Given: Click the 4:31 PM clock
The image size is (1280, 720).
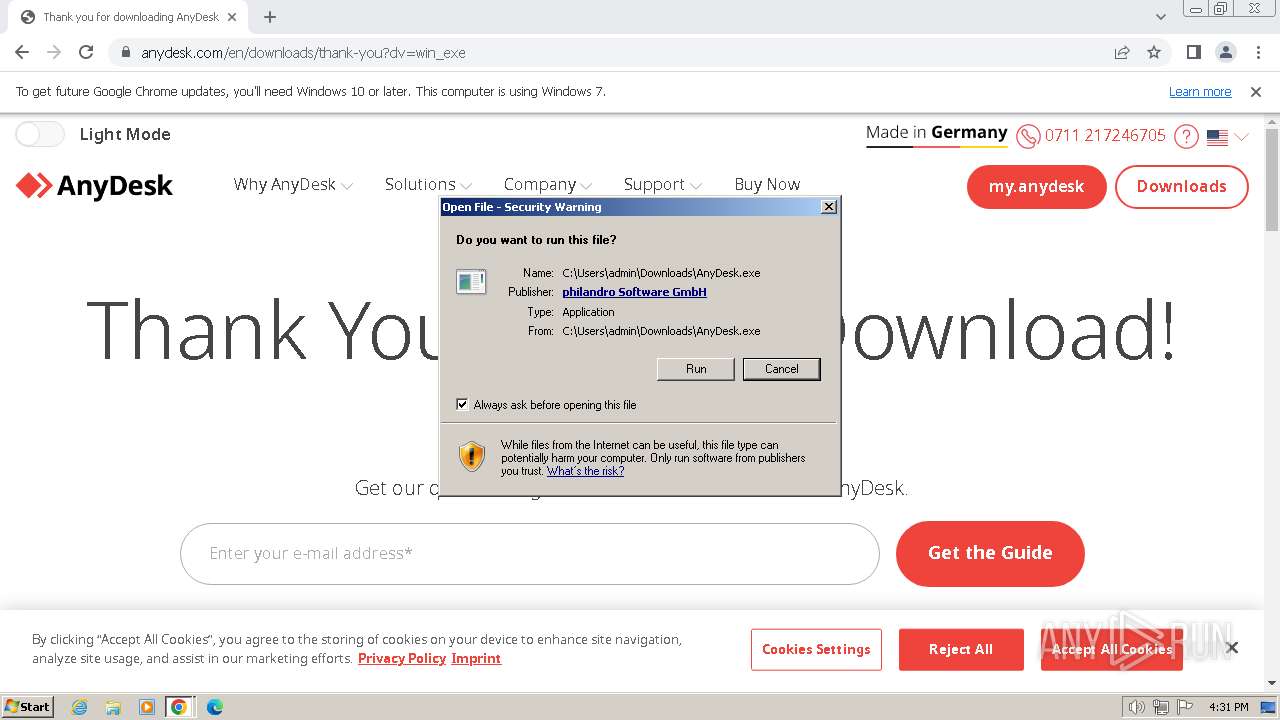Looking at the screenshot, I should pos(1229,707).
